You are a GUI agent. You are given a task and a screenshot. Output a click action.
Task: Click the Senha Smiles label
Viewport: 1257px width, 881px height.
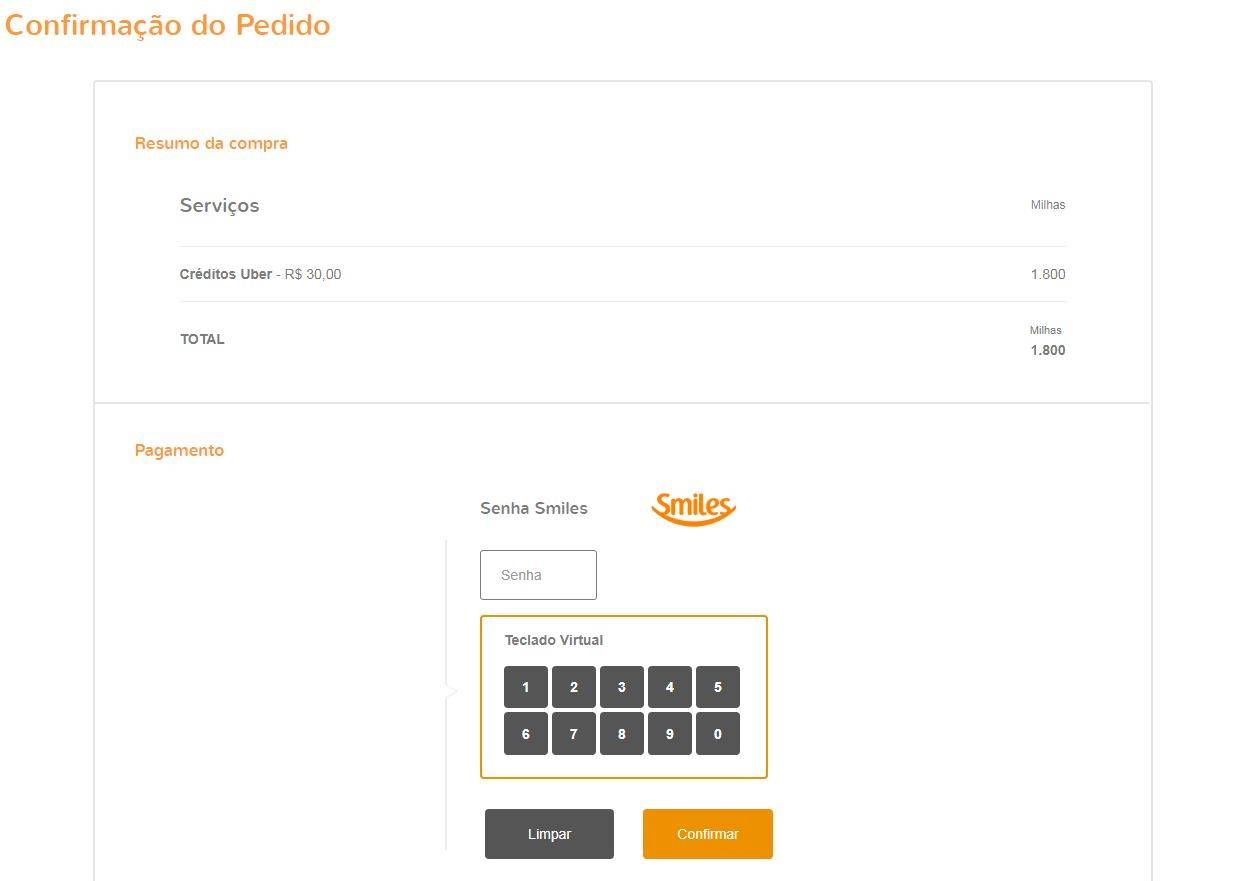point(534,508)
